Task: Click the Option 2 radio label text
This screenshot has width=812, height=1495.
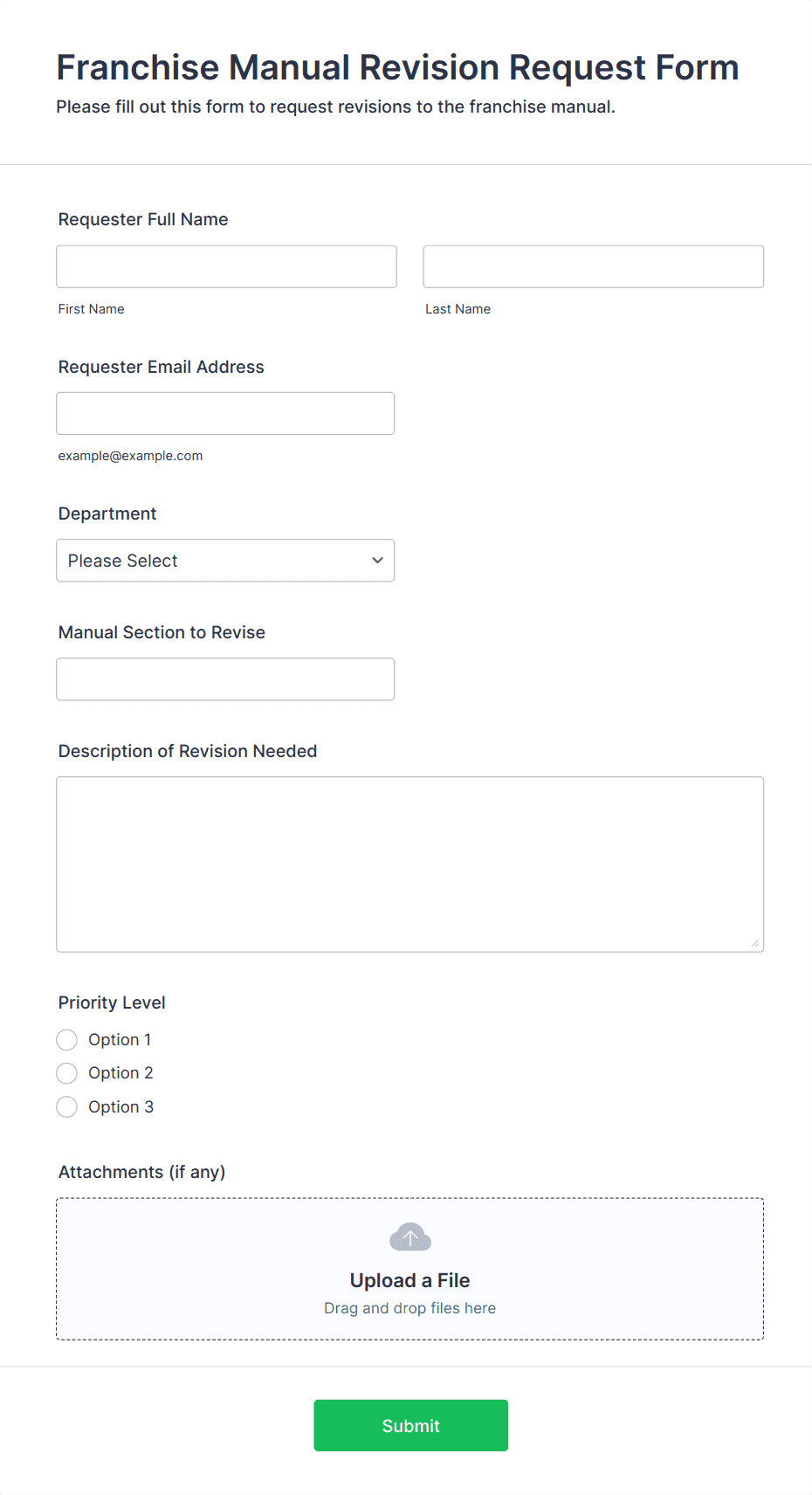Action: [120, 1073]
